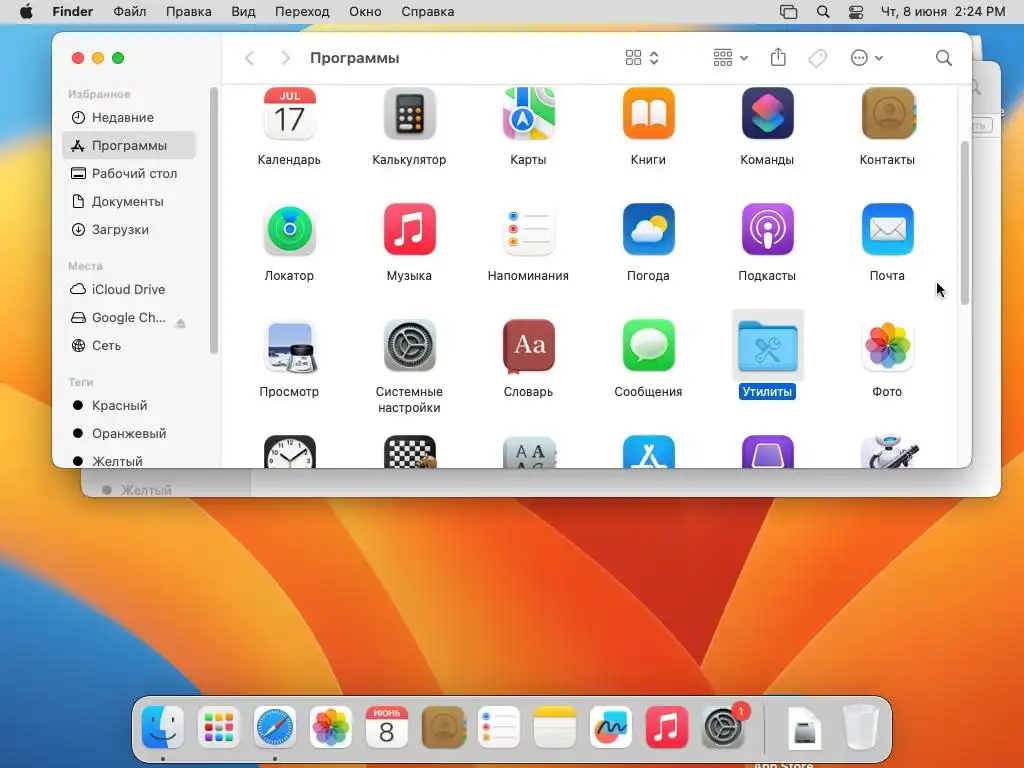Viewport: 1024px width, 768px height.
Task: Open Notes from the Dock
Action: point(554,727)
